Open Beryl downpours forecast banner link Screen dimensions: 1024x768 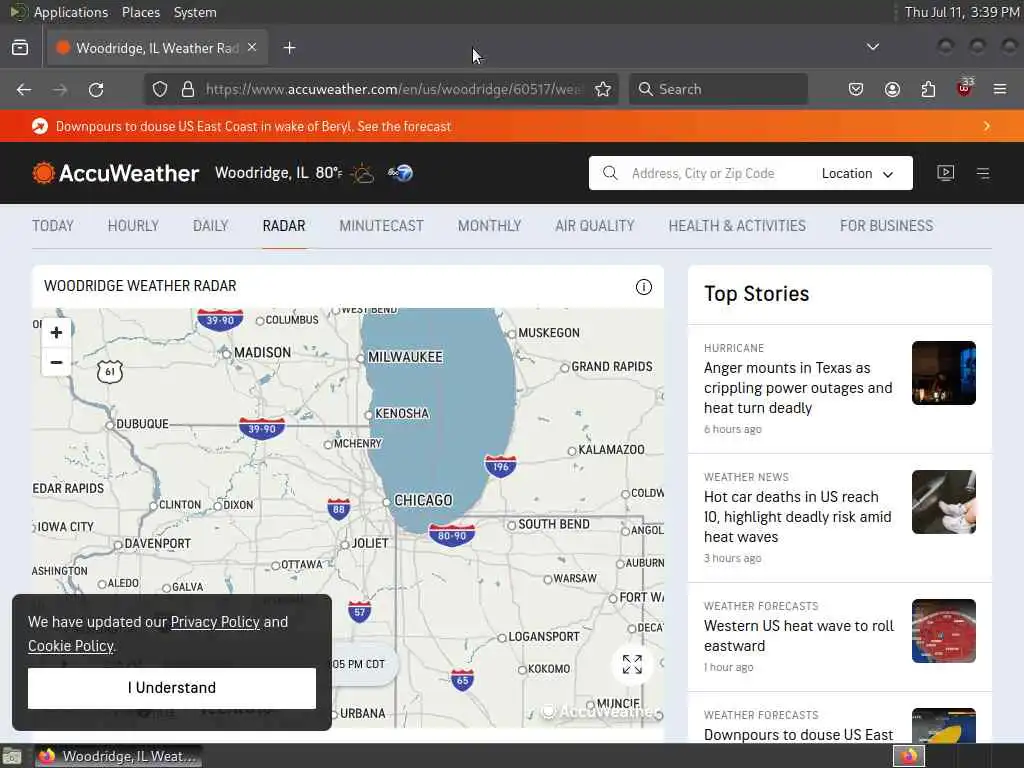click(x=253, y=127)
